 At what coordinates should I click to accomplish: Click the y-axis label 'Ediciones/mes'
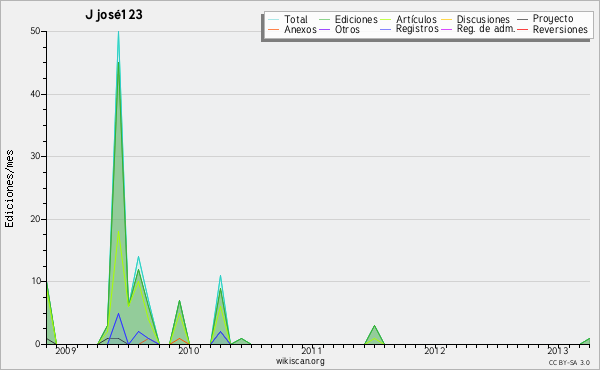(x=9, y=189)
